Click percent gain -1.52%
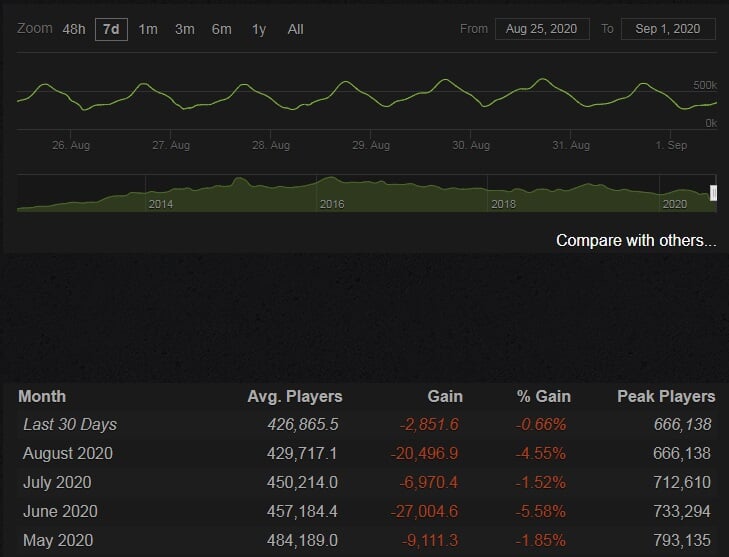Screen dimensions: 729x557 tap(540, 482)
